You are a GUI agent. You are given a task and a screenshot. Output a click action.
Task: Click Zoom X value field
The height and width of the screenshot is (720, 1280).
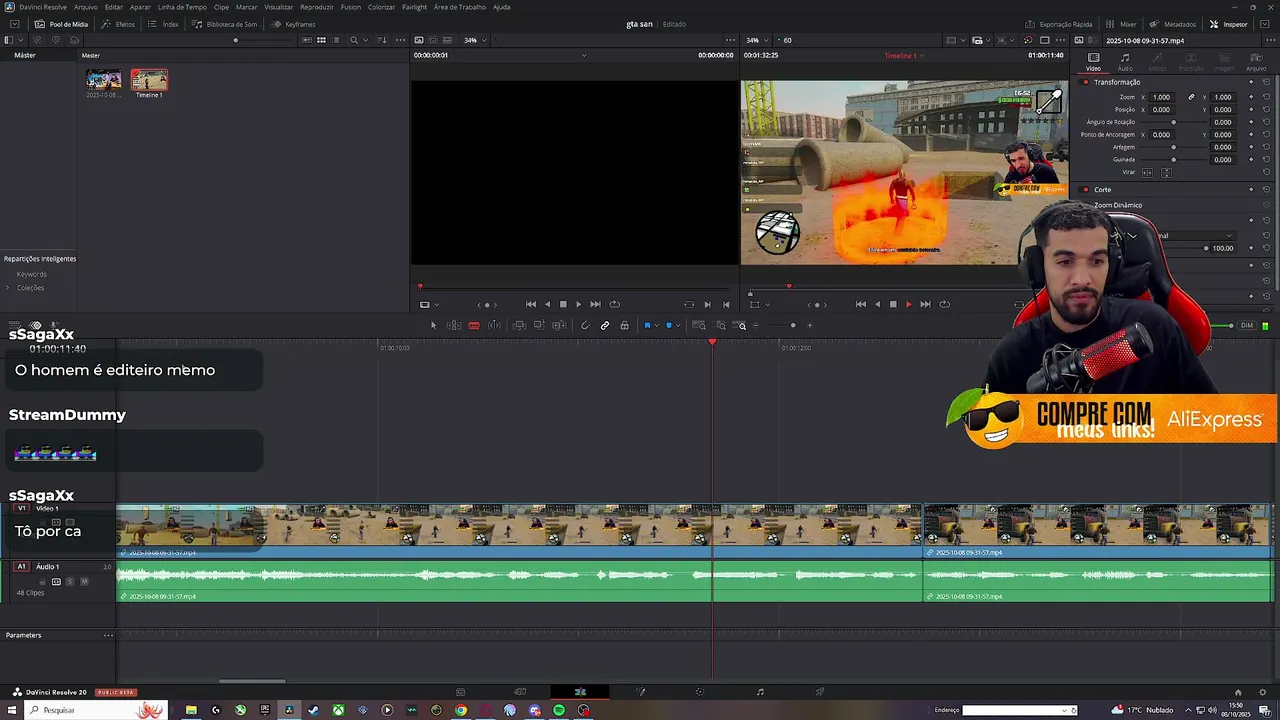tap(1161, 97)
